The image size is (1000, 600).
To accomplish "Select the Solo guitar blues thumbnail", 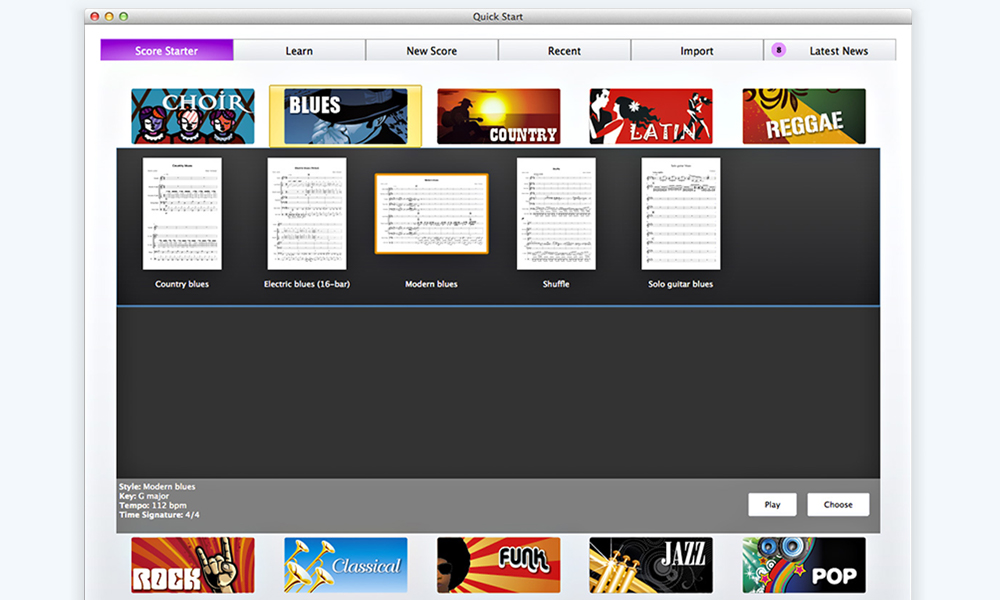I will coord(681,213).
